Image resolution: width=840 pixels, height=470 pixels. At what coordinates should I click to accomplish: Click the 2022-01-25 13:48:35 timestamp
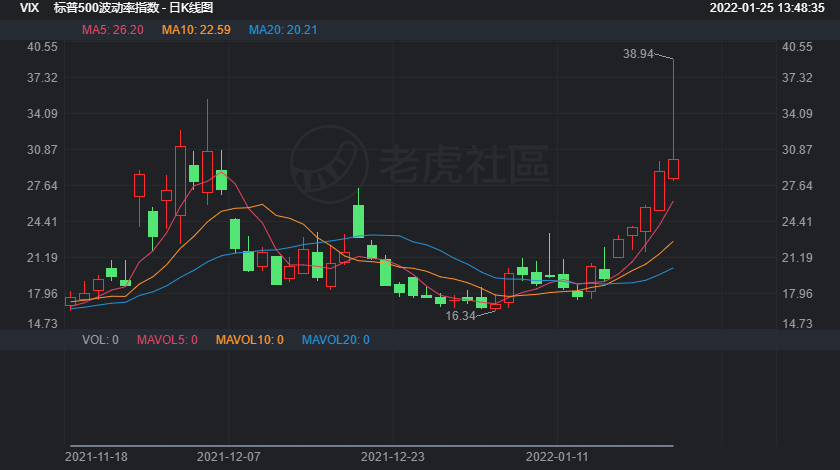coord(767,8)
